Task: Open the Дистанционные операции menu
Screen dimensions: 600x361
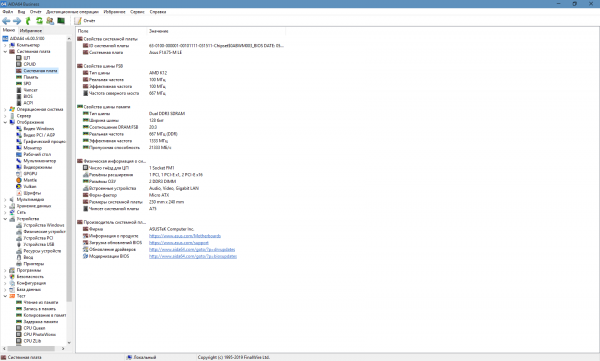Action: pos(72,12)
